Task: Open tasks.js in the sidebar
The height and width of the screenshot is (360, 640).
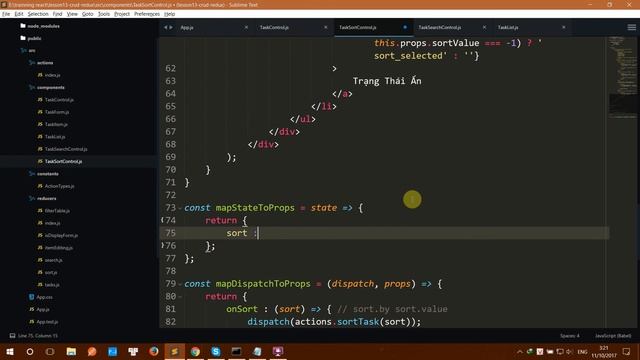Action: click(52, 284)
